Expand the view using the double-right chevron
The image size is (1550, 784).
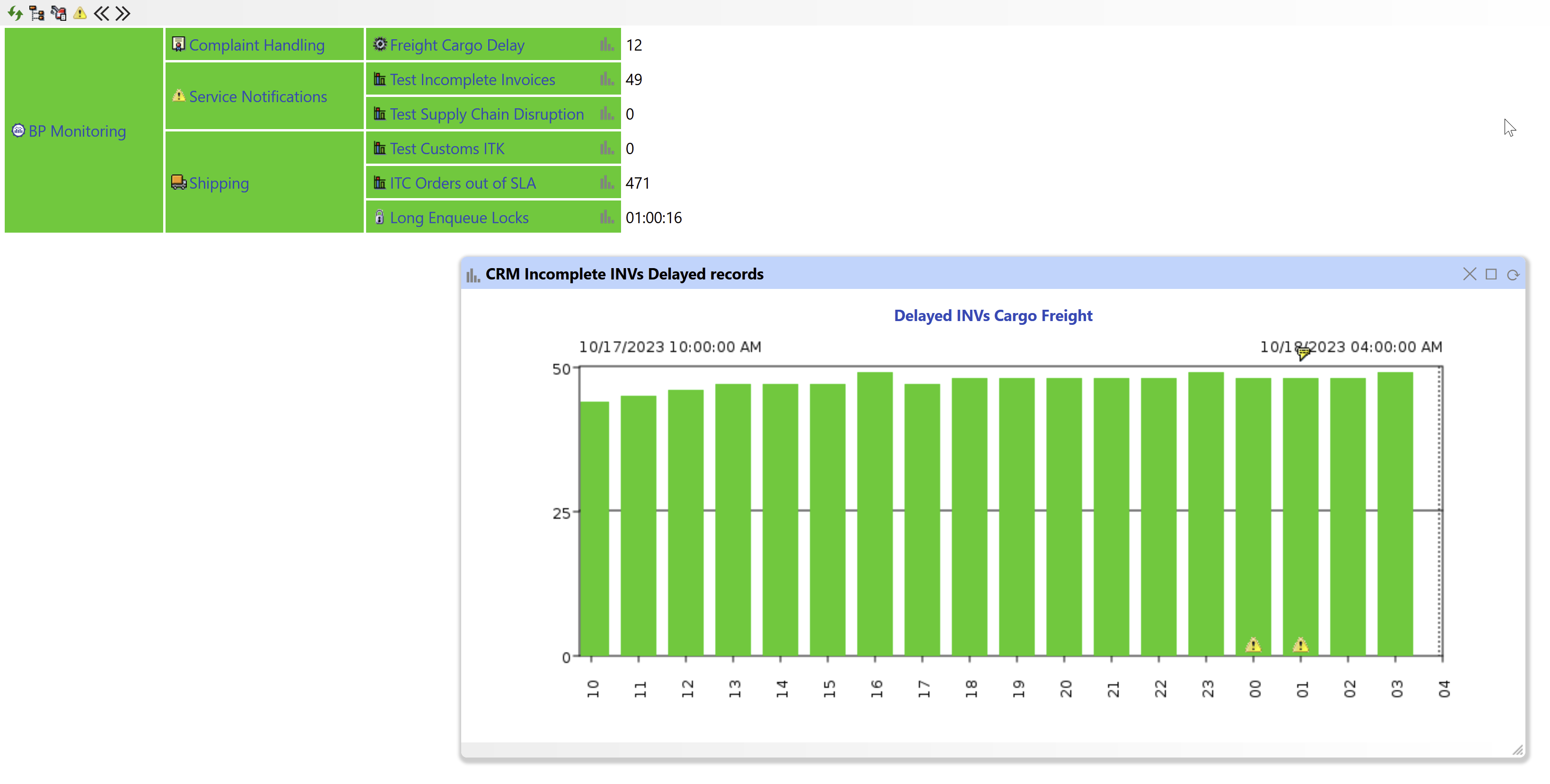pos(123,13)
